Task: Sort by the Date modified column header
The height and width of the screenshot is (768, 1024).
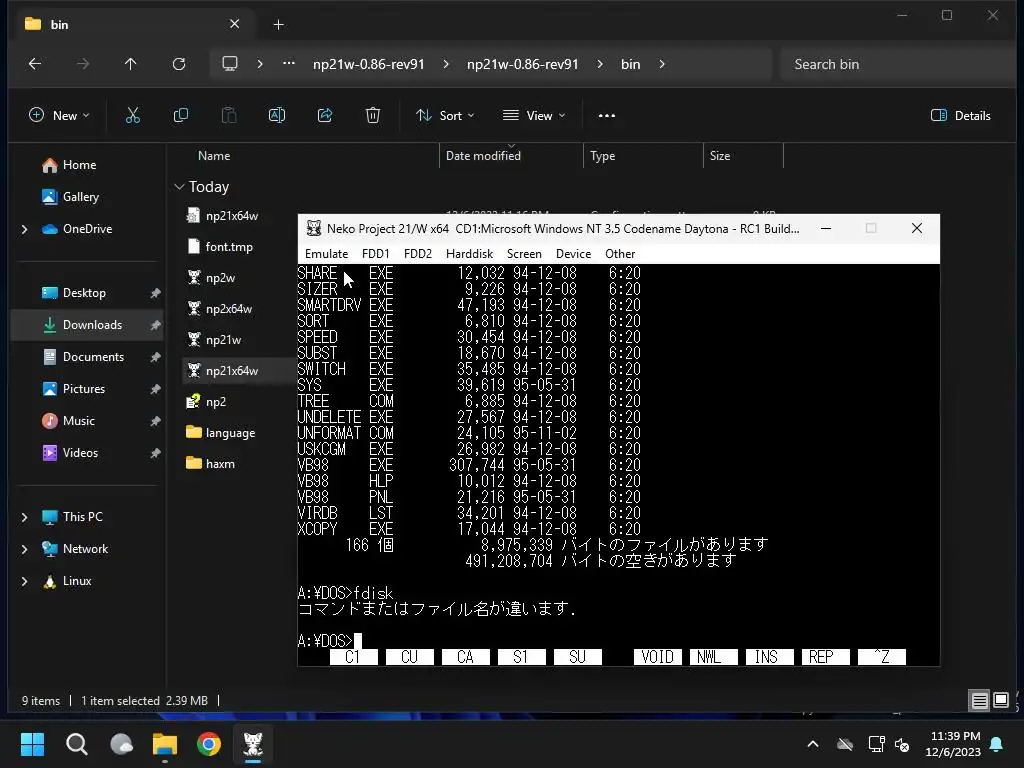Action: coord(483,156)
